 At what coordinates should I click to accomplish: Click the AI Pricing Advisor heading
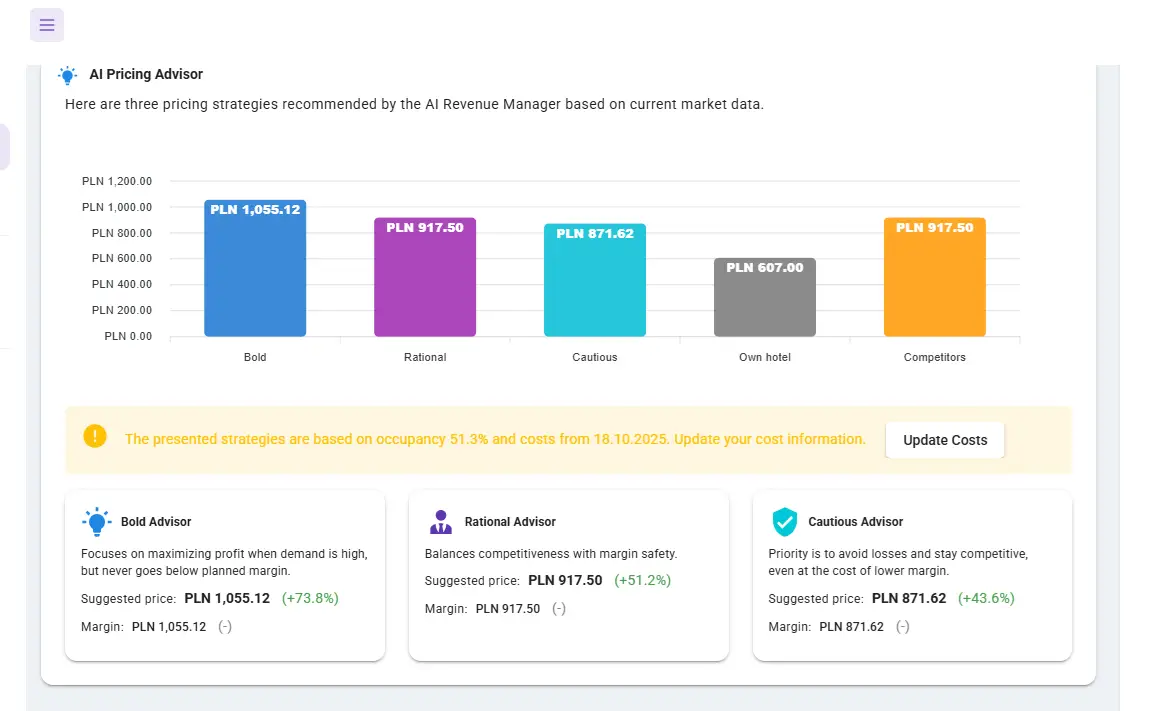[146, 74]
